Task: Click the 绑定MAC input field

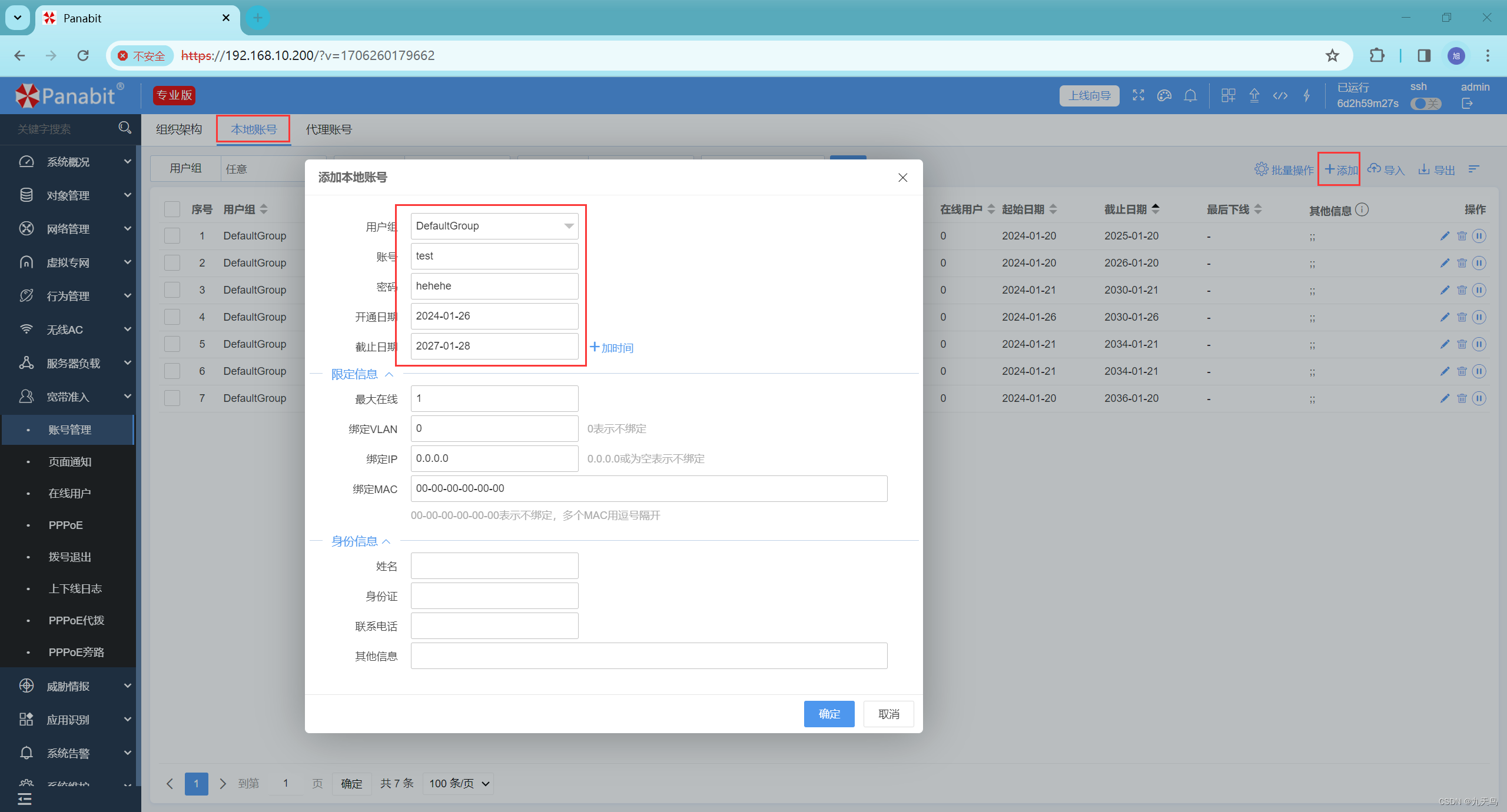Action: pyautogui.click(x=648, y=488)
